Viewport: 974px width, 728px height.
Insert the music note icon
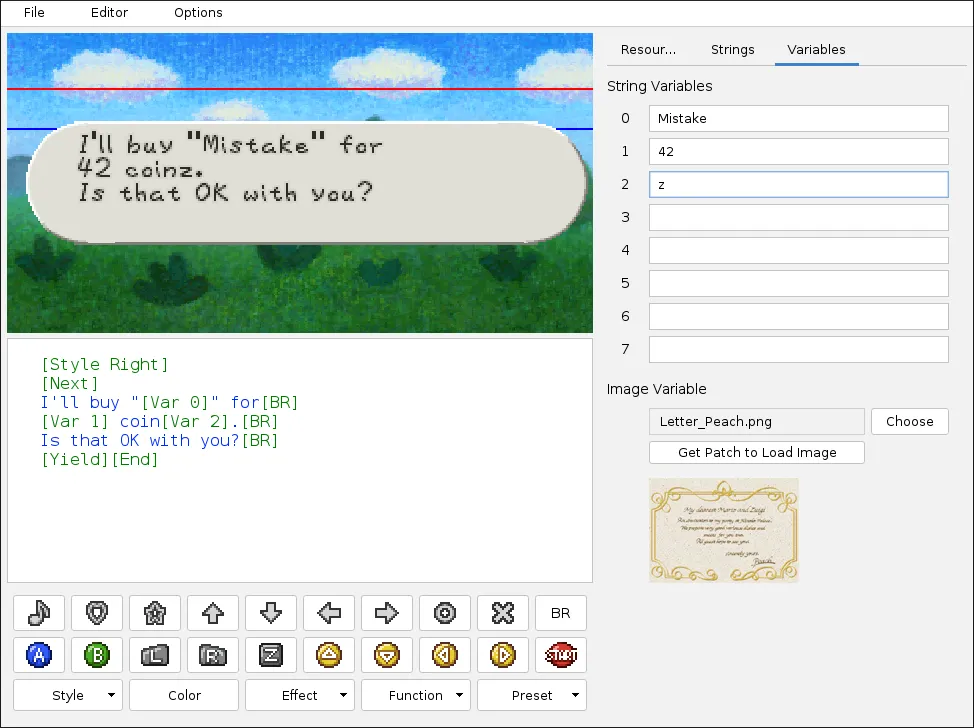coord(38,613)
